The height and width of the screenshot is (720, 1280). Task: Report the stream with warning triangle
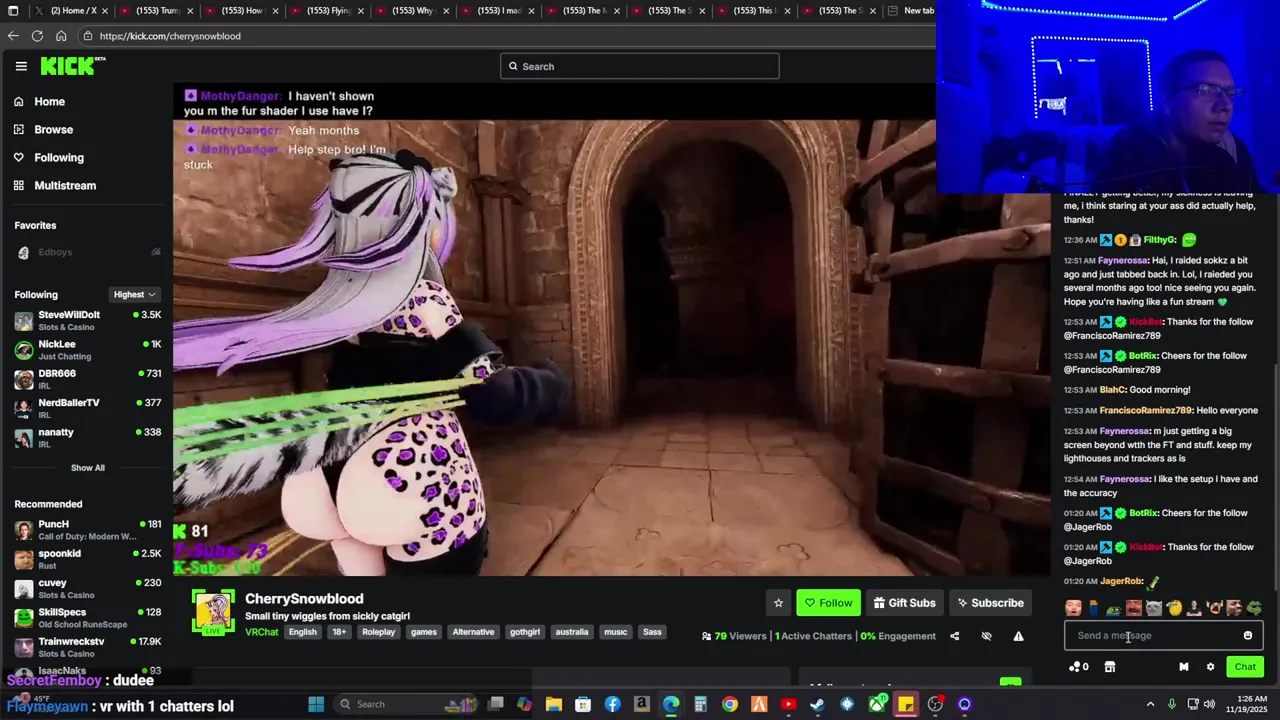pyautogui.click(x=1018, y=636)
